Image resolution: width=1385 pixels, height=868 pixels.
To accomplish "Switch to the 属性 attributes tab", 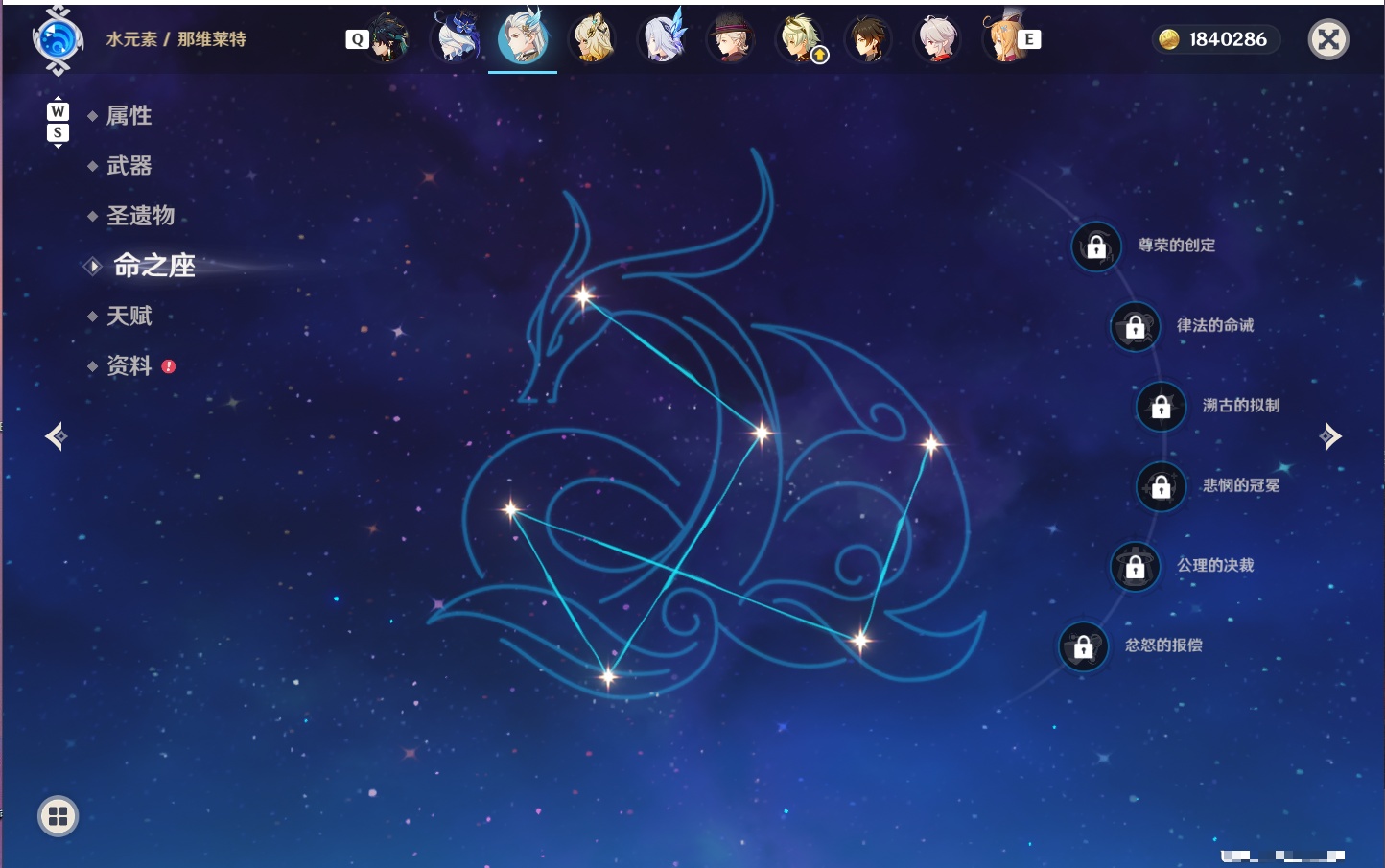I will pos(129,116).
